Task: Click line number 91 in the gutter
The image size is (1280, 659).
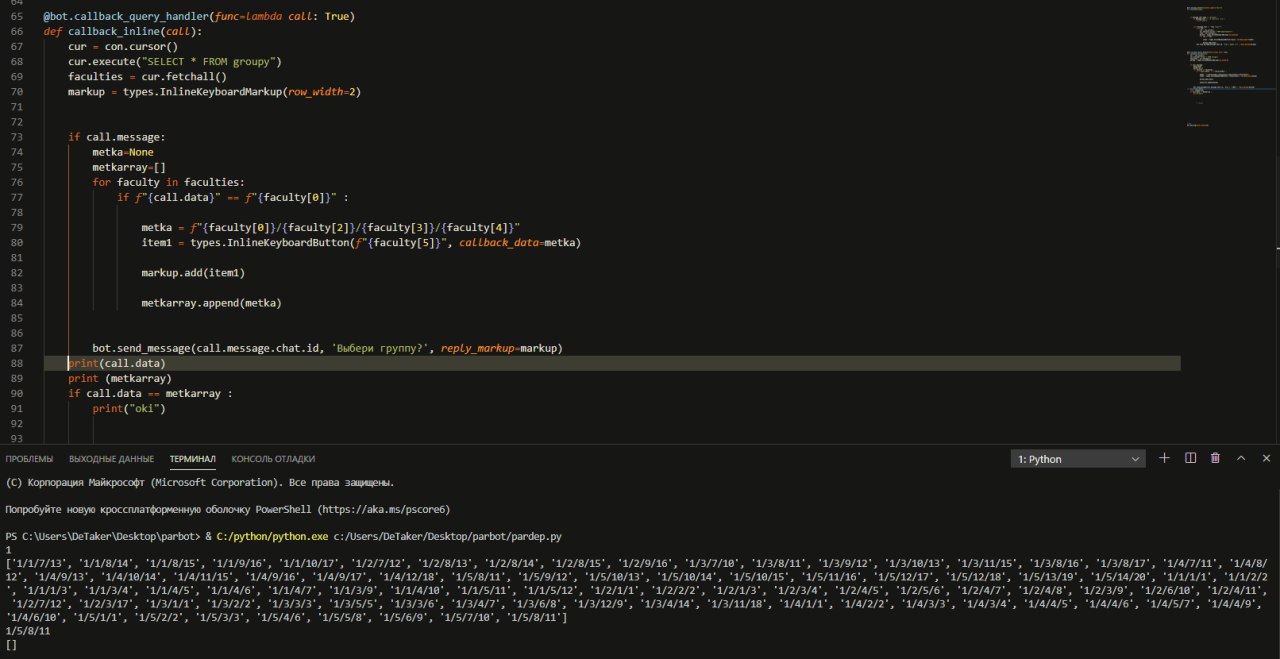Action: click(x=16, y=408)
